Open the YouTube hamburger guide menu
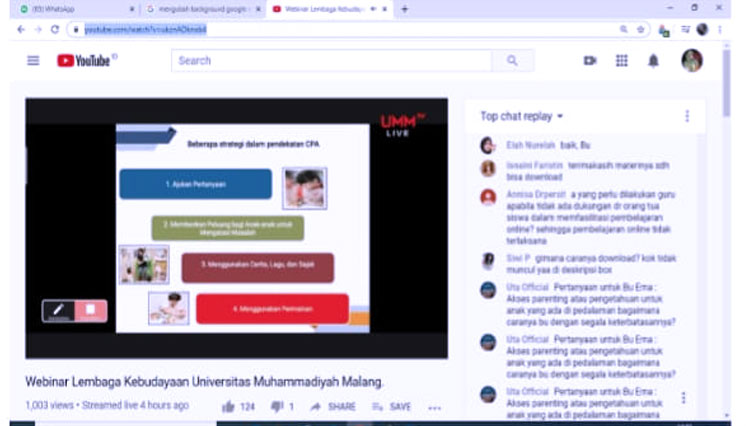The image size is (750, 426). [x=33, y=61]
